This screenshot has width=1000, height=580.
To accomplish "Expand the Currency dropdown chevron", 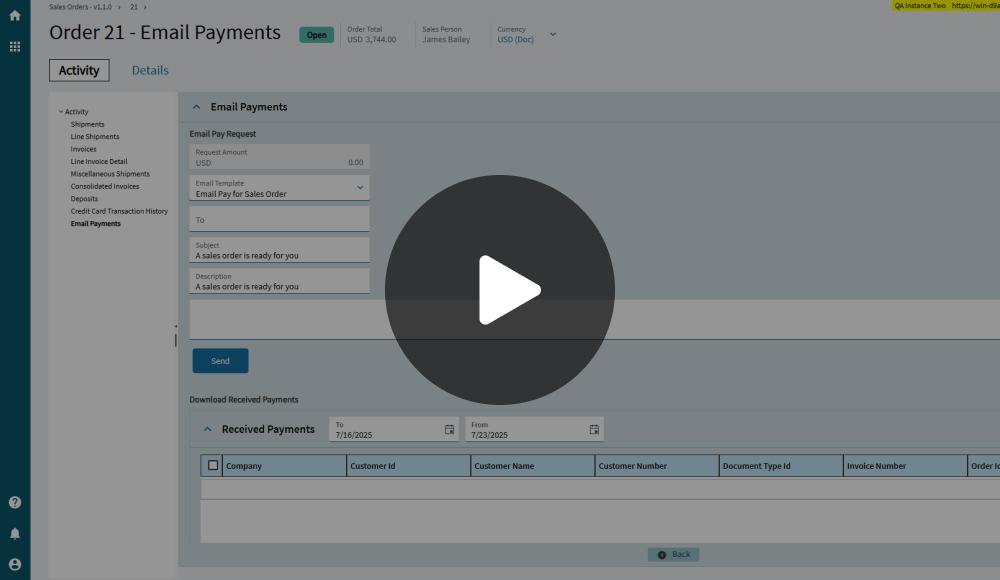I will [x=553, y=35].
